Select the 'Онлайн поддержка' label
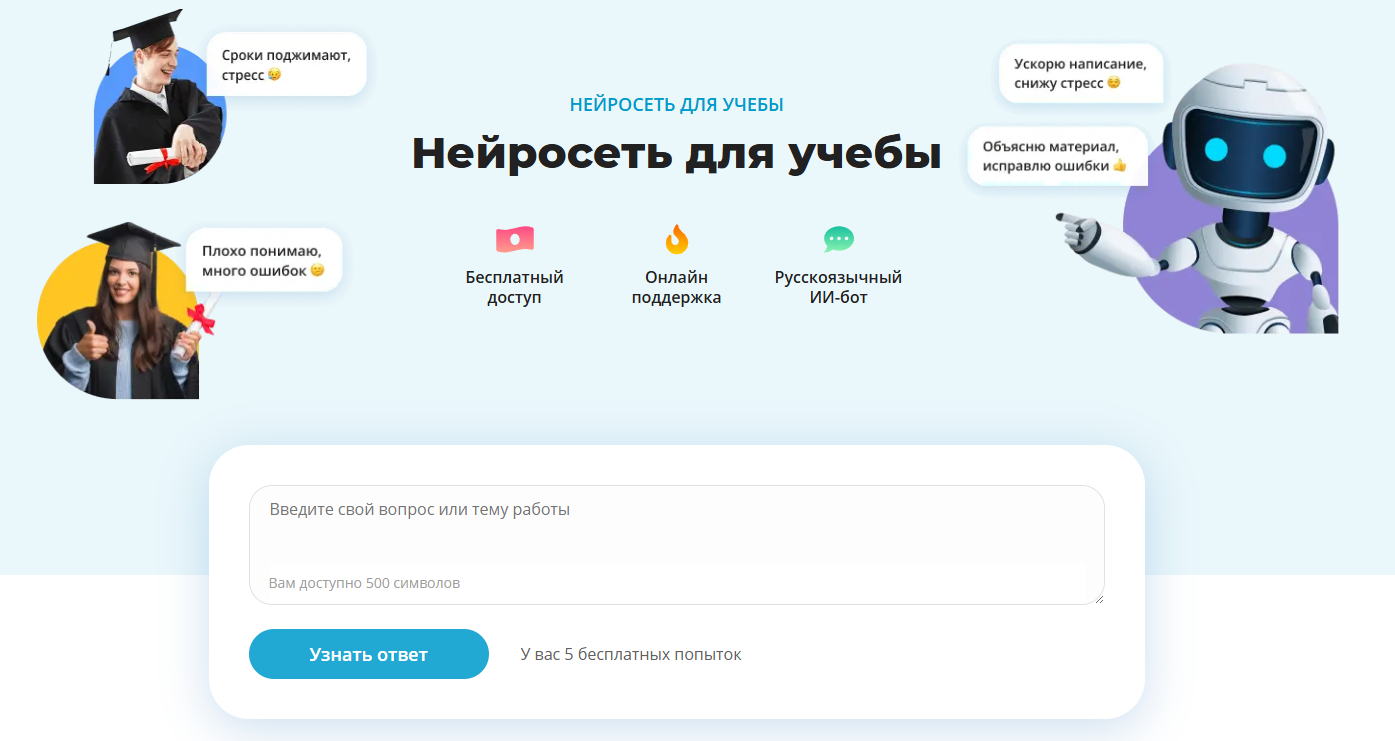Image resolution: width=1395 pixels, height=741 pixels. pos(676,287)
